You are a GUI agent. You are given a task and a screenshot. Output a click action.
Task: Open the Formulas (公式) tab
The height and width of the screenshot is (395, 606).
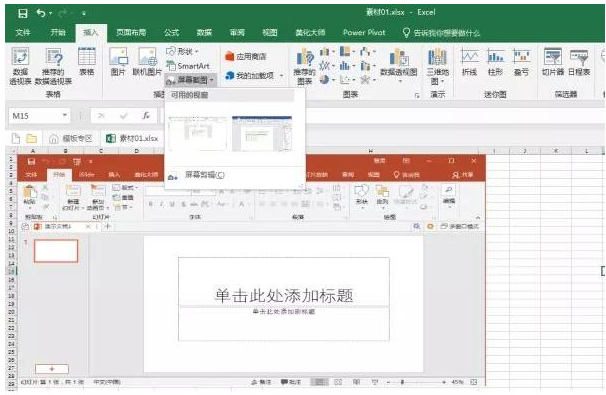tap(172, 33)
